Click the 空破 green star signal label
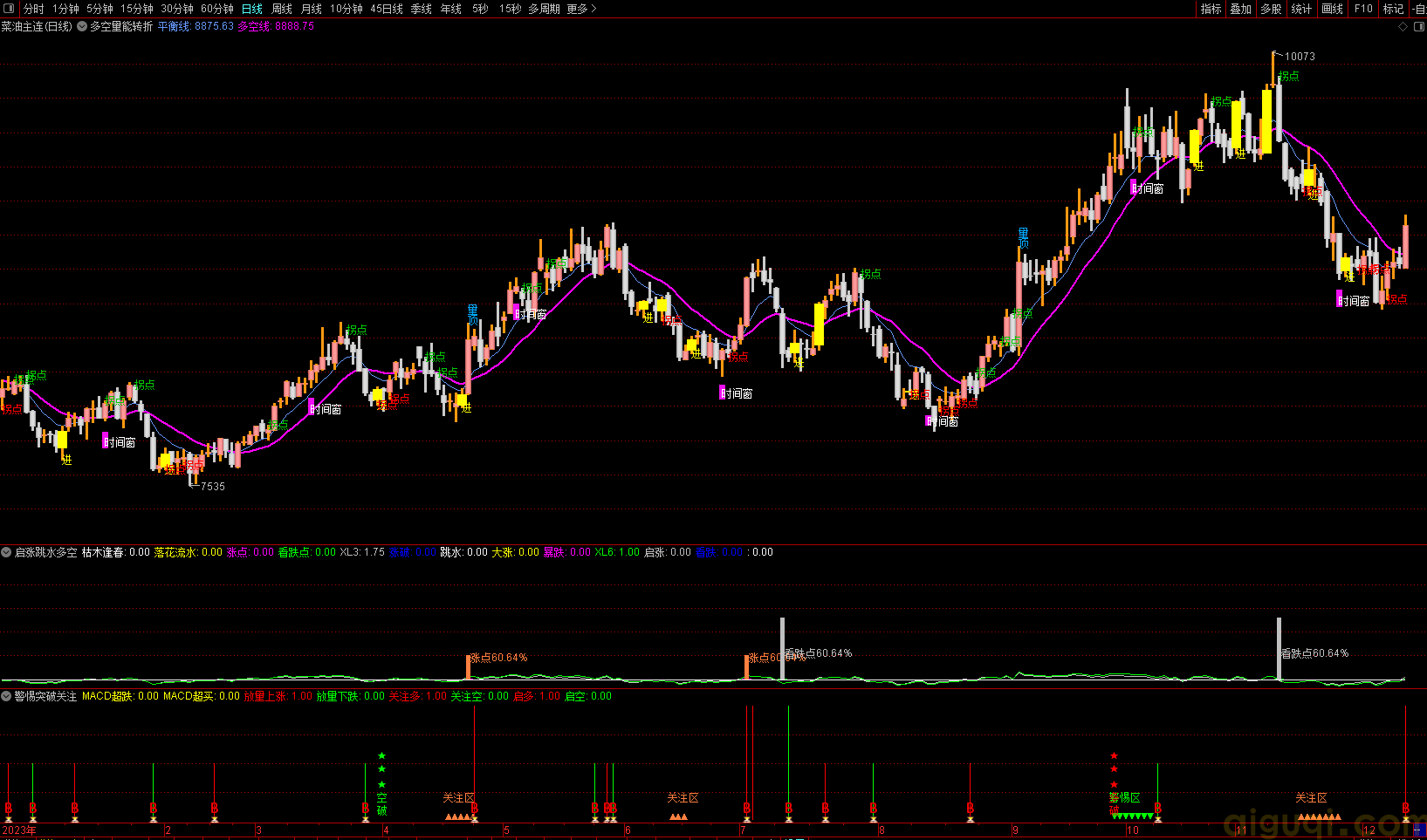This screenshot has height=840, width=1427. pos(381,804)
